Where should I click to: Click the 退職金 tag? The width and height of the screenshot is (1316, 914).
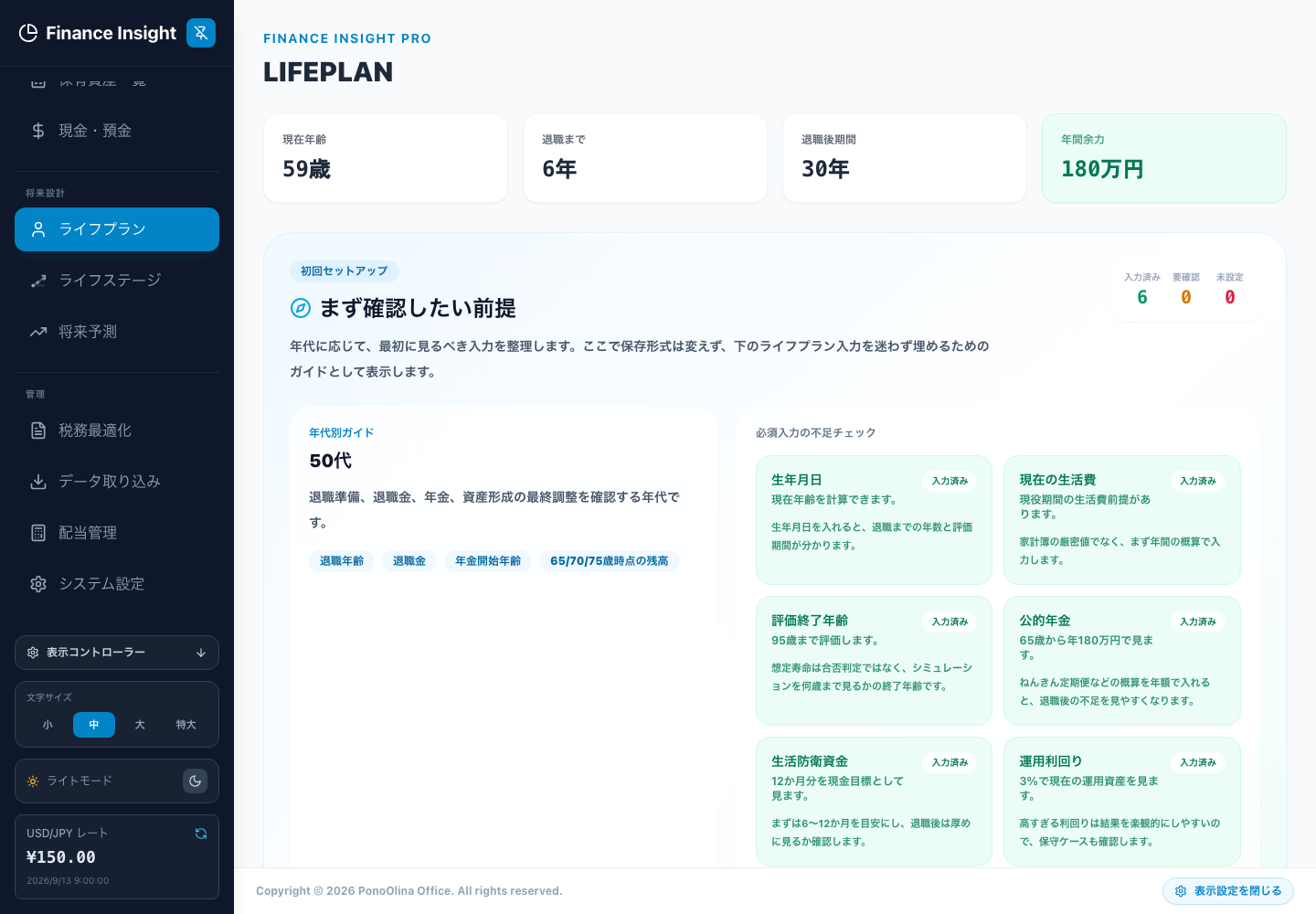409,561
